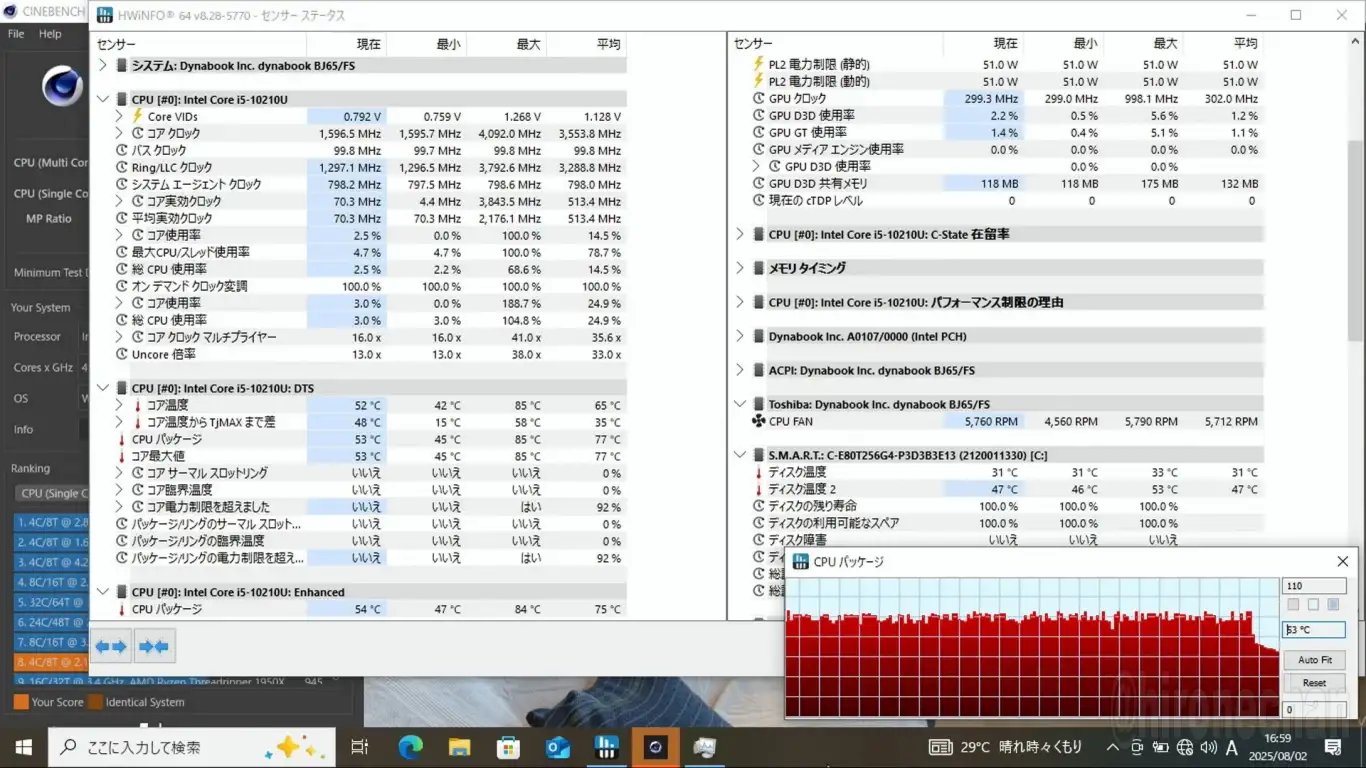Click the icon beside GPU クロック
The width and height of the screenshot is (1366, 768).
pyautogui.click(x=759, y=98)
